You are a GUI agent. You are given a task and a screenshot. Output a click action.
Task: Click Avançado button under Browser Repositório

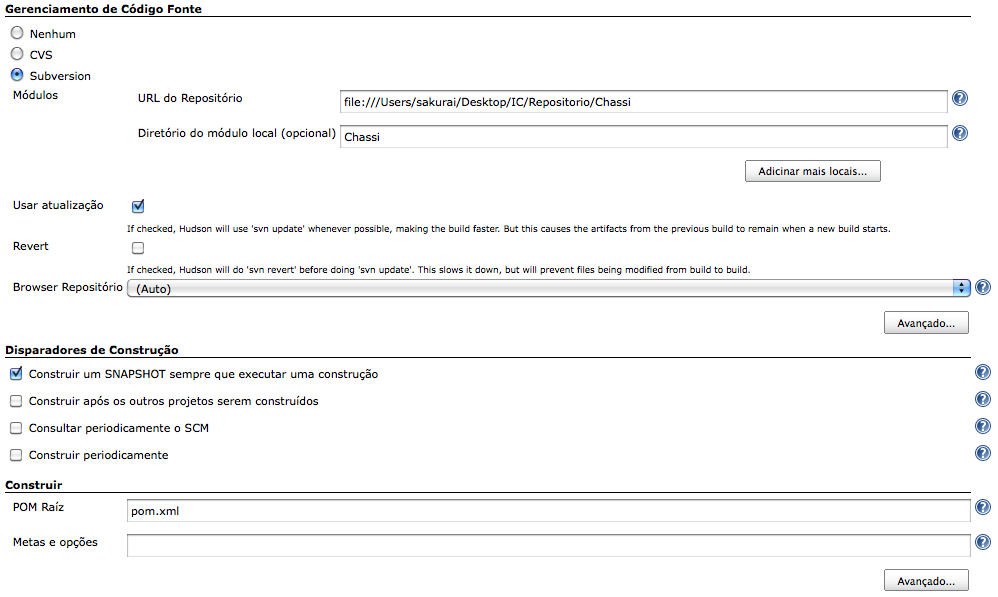(x=926, y=323)
